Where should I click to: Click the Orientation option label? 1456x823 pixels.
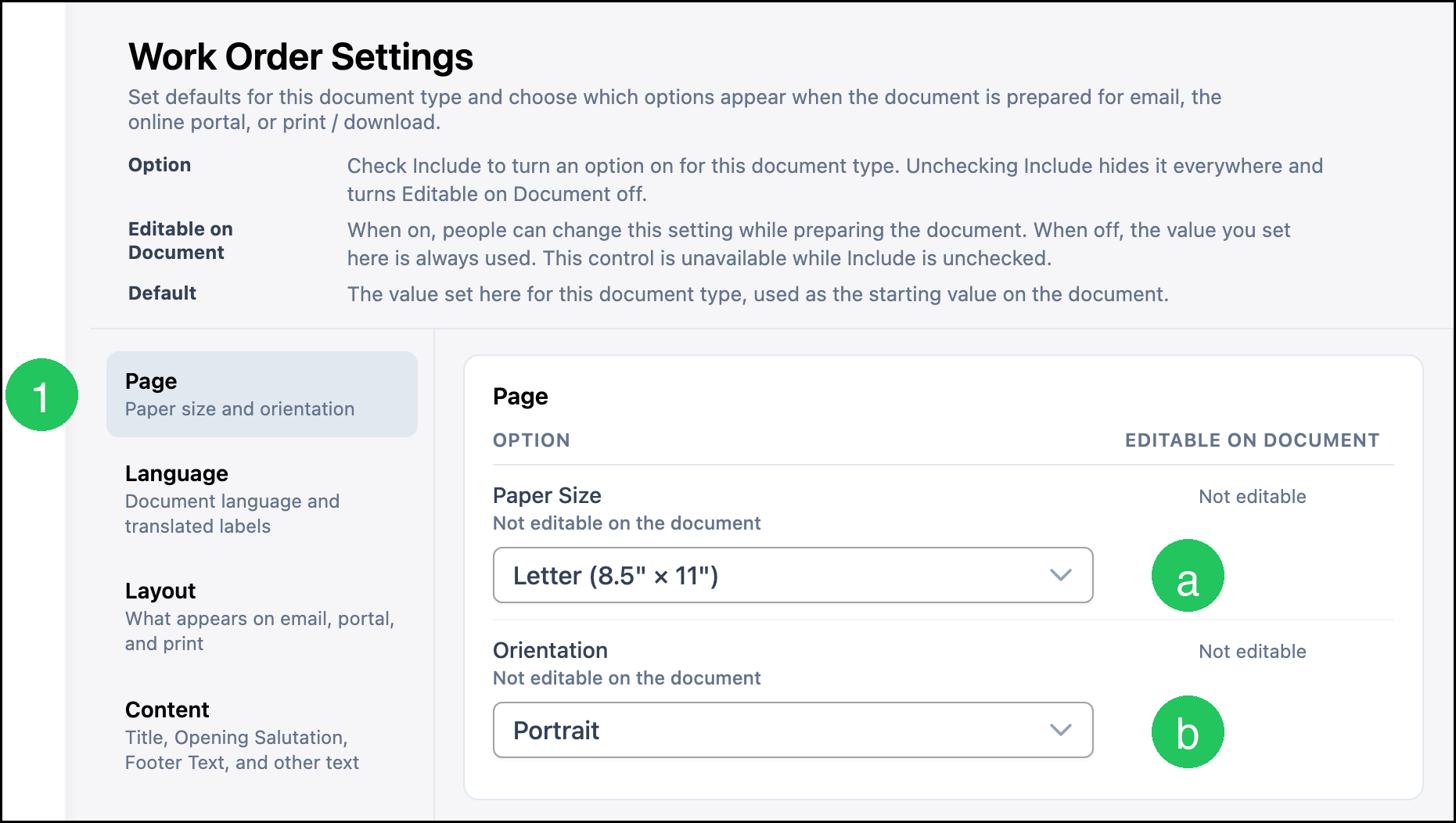coord(550,650)
